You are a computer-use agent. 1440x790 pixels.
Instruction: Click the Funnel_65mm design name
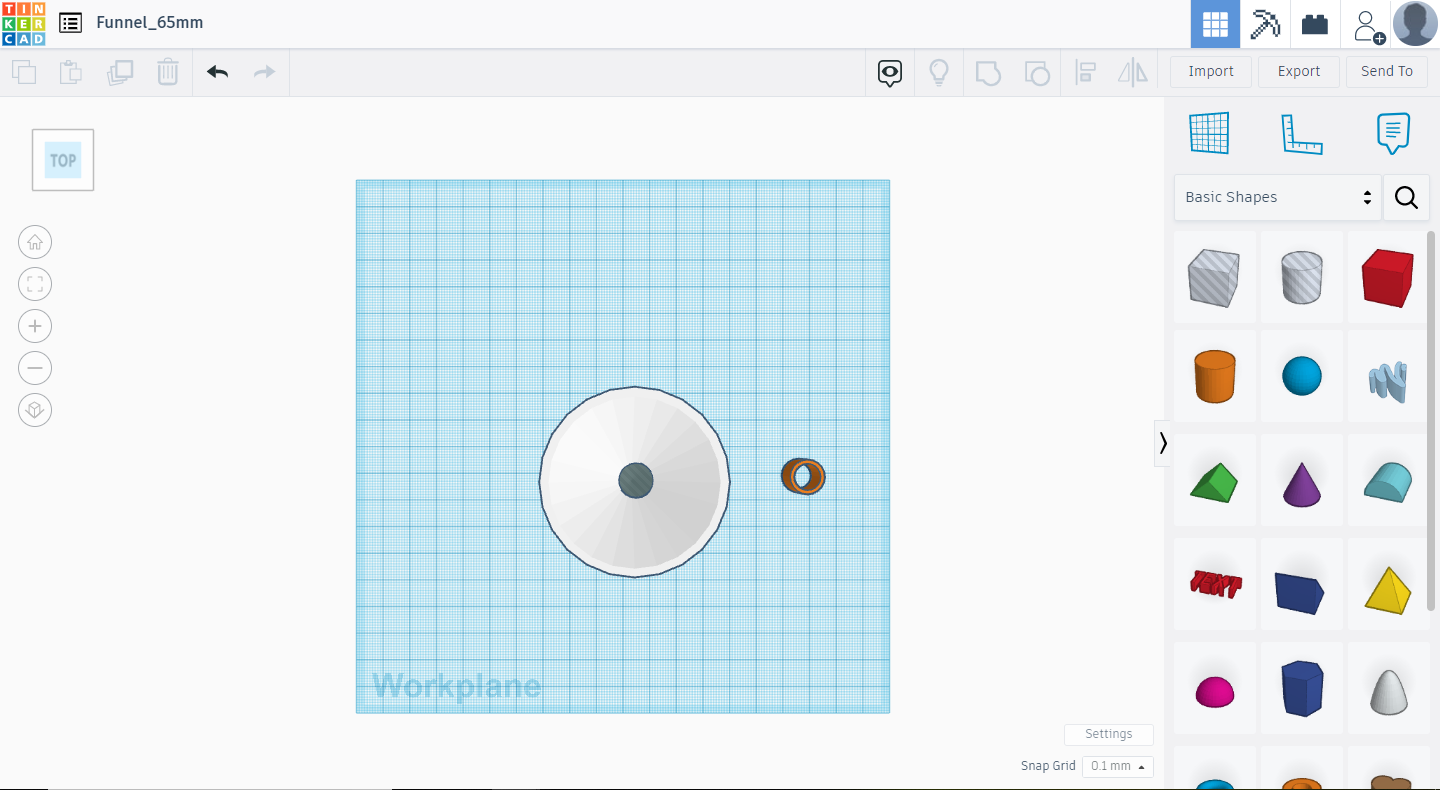(x=150, y=22)
